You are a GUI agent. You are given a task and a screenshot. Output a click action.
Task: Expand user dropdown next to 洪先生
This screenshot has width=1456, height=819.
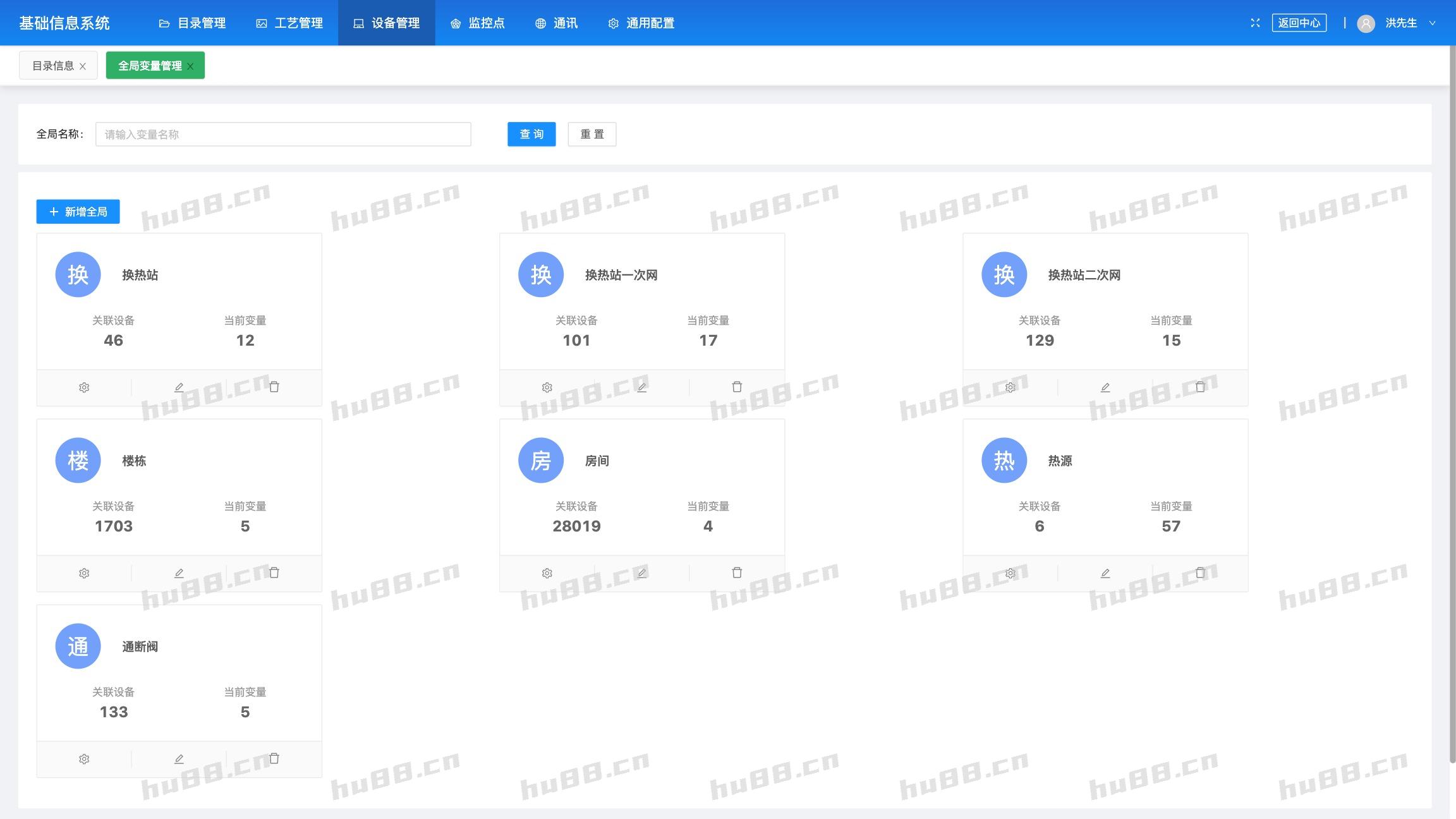click(1432, 23)
